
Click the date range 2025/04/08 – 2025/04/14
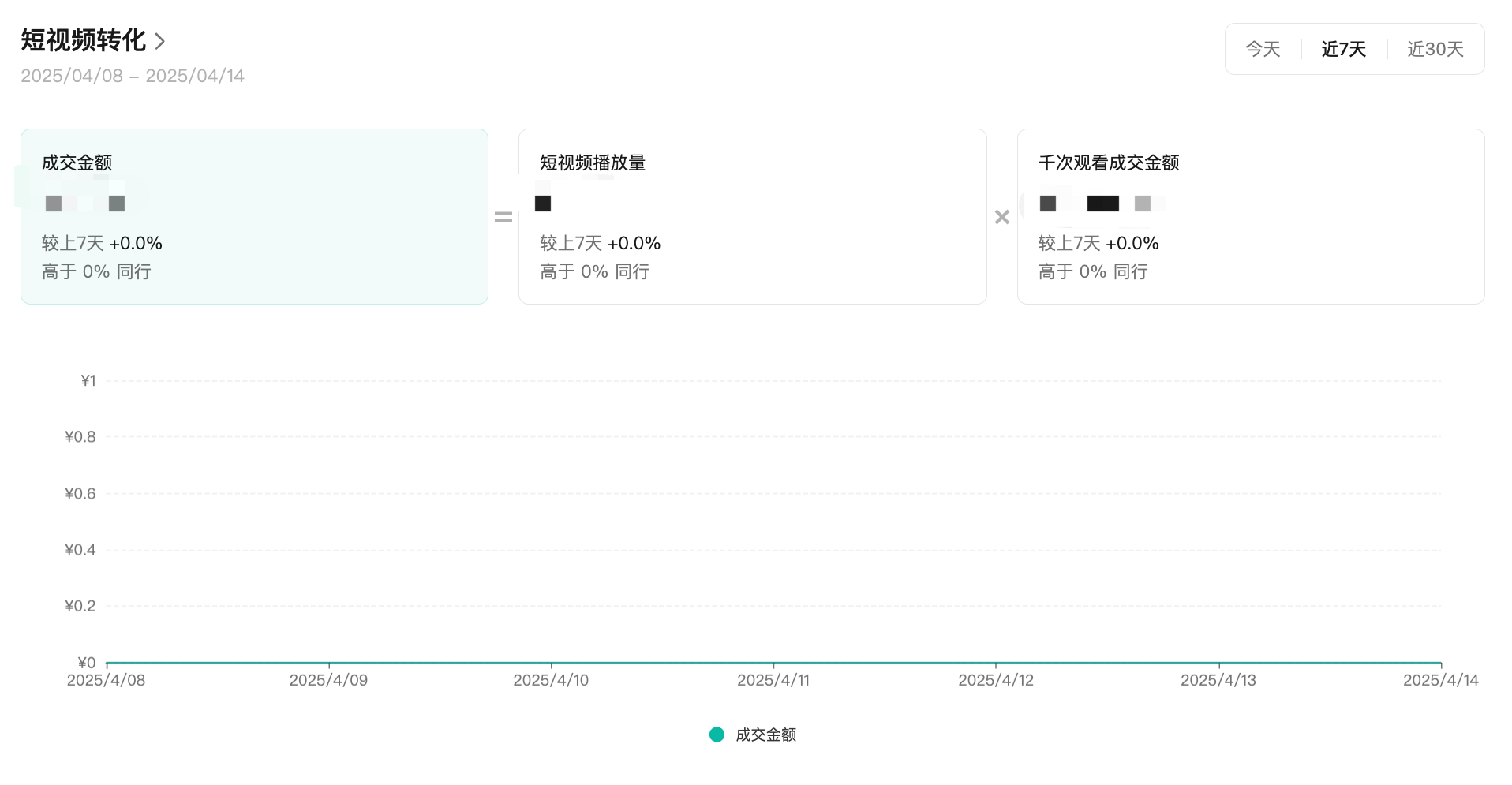click(x=133, y=76)
